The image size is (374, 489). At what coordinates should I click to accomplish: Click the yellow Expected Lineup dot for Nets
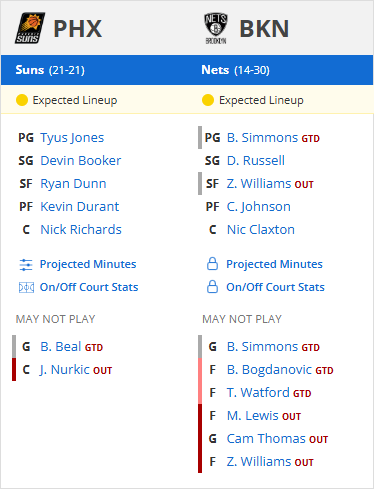(208, 100)
